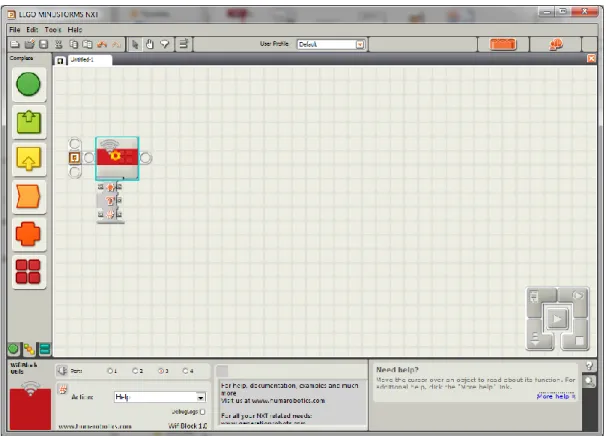606x436 pixels.
Task: Click the Paste toolbar icon
Action: coord(88,44)
